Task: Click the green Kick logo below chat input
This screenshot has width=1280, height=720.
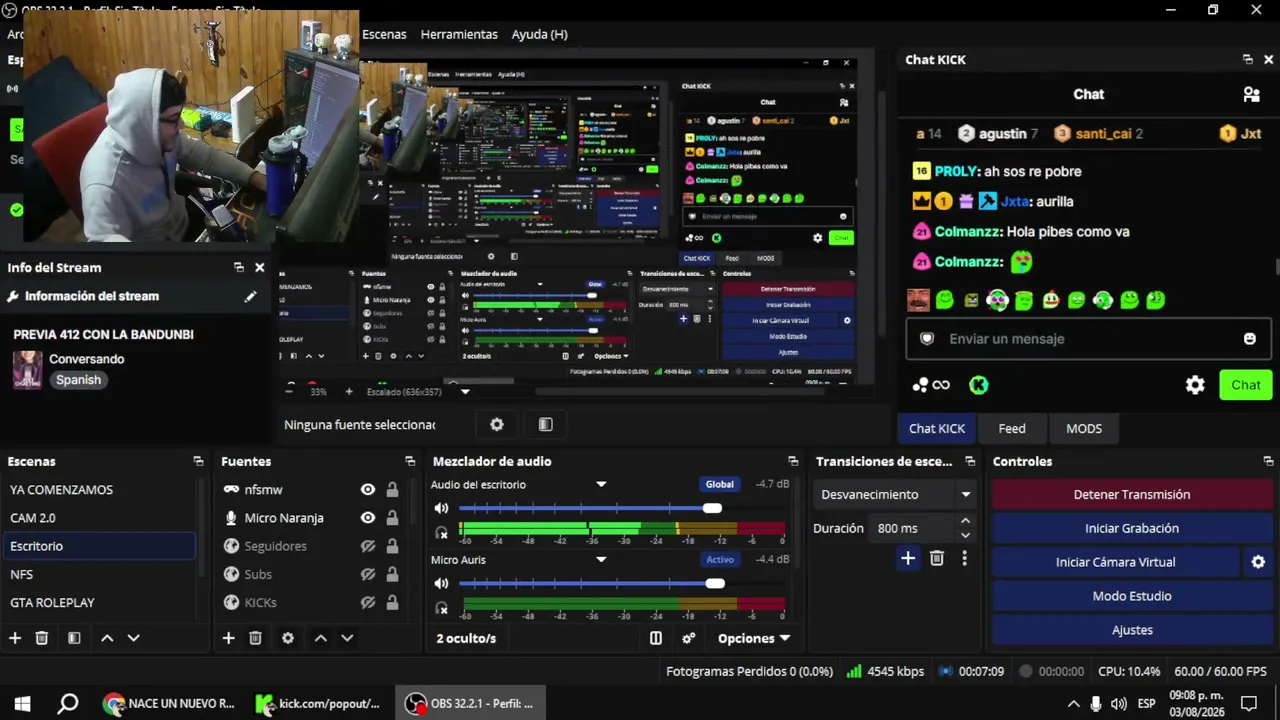Action: tap(979, 385)
